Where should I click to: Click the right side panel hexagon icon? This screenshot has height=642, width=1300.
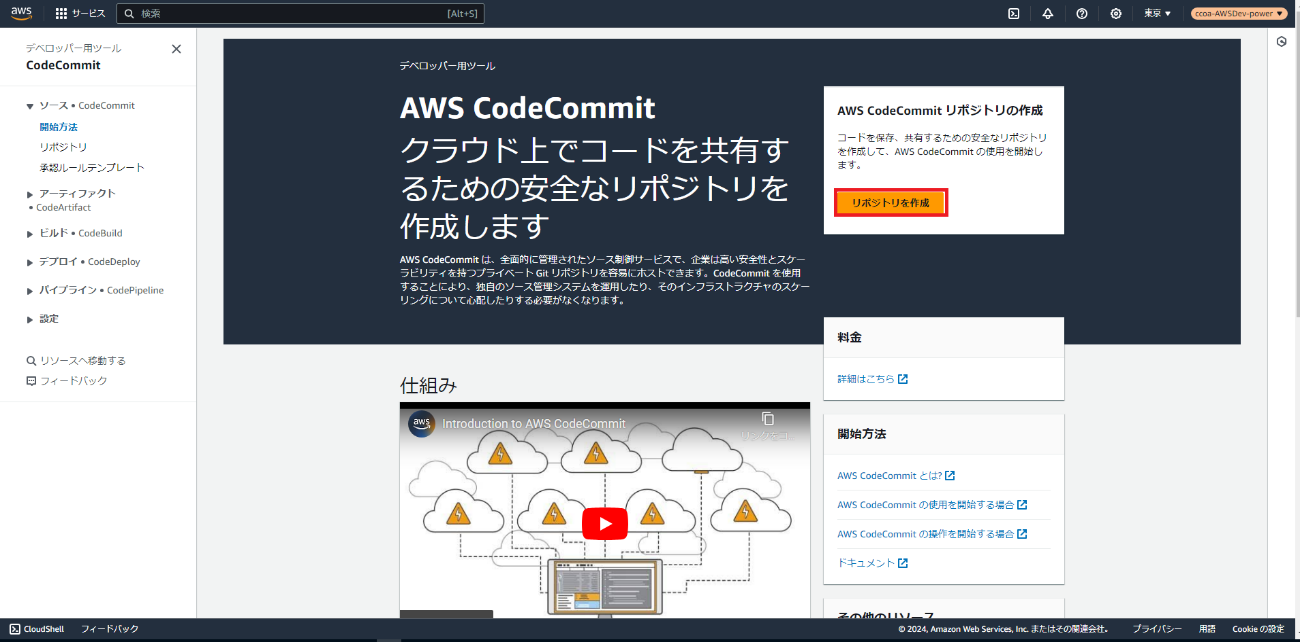click(x=1282, y=42)
